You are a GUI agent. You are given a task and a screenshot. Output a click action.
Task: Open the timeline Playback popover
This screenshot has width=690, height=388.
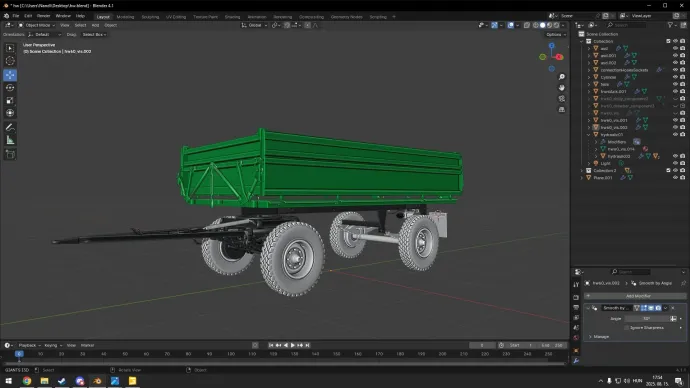coord(29,345)
